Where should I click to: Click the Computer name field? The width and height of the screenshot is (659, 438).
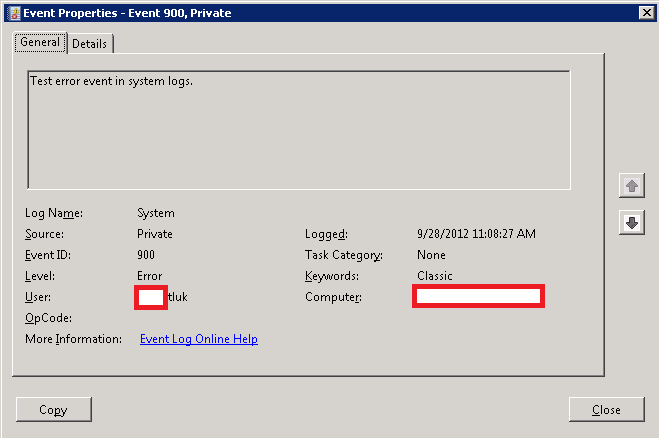(x=478, y=296)
